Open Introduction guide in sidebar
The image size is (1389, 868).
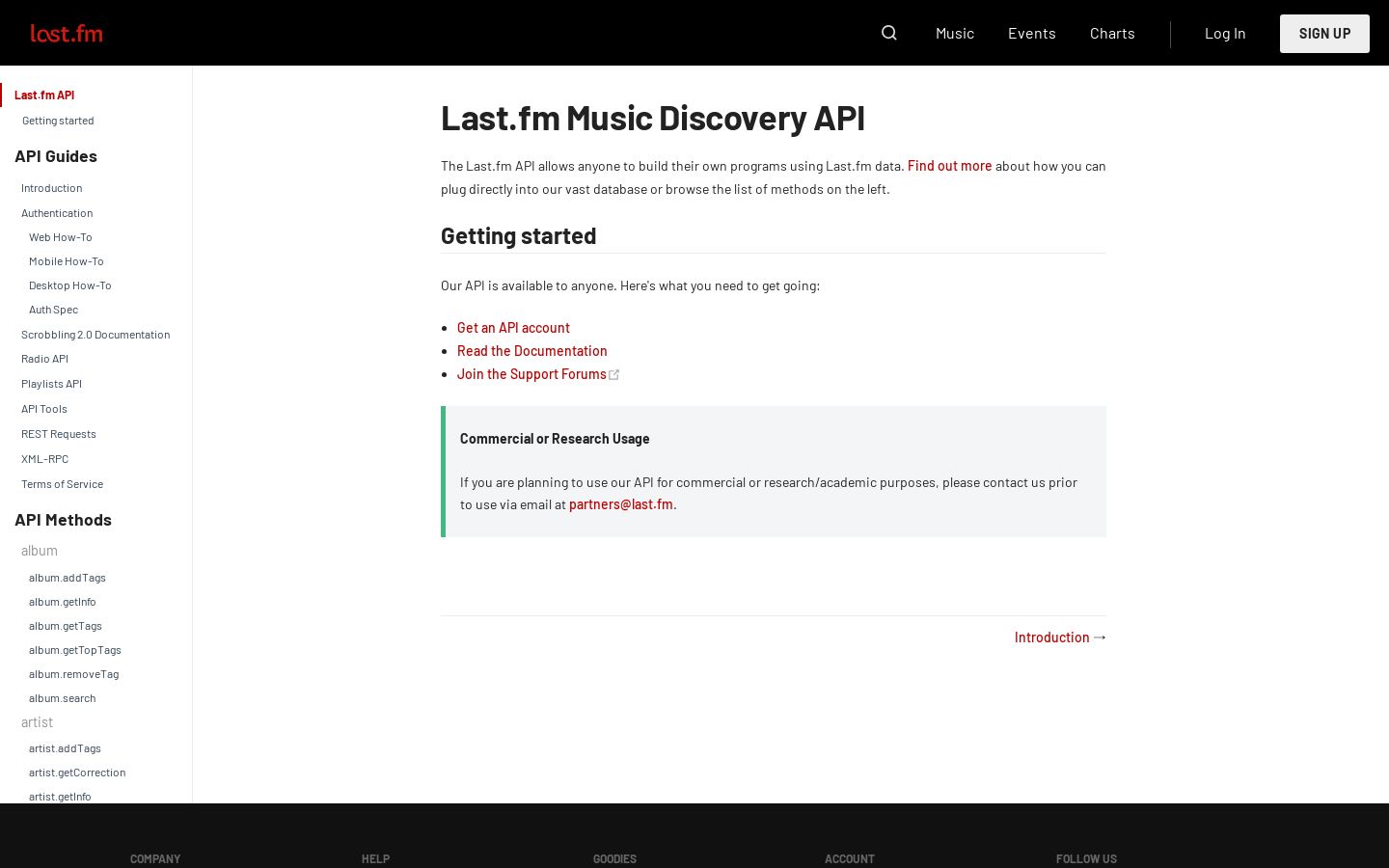51,188
